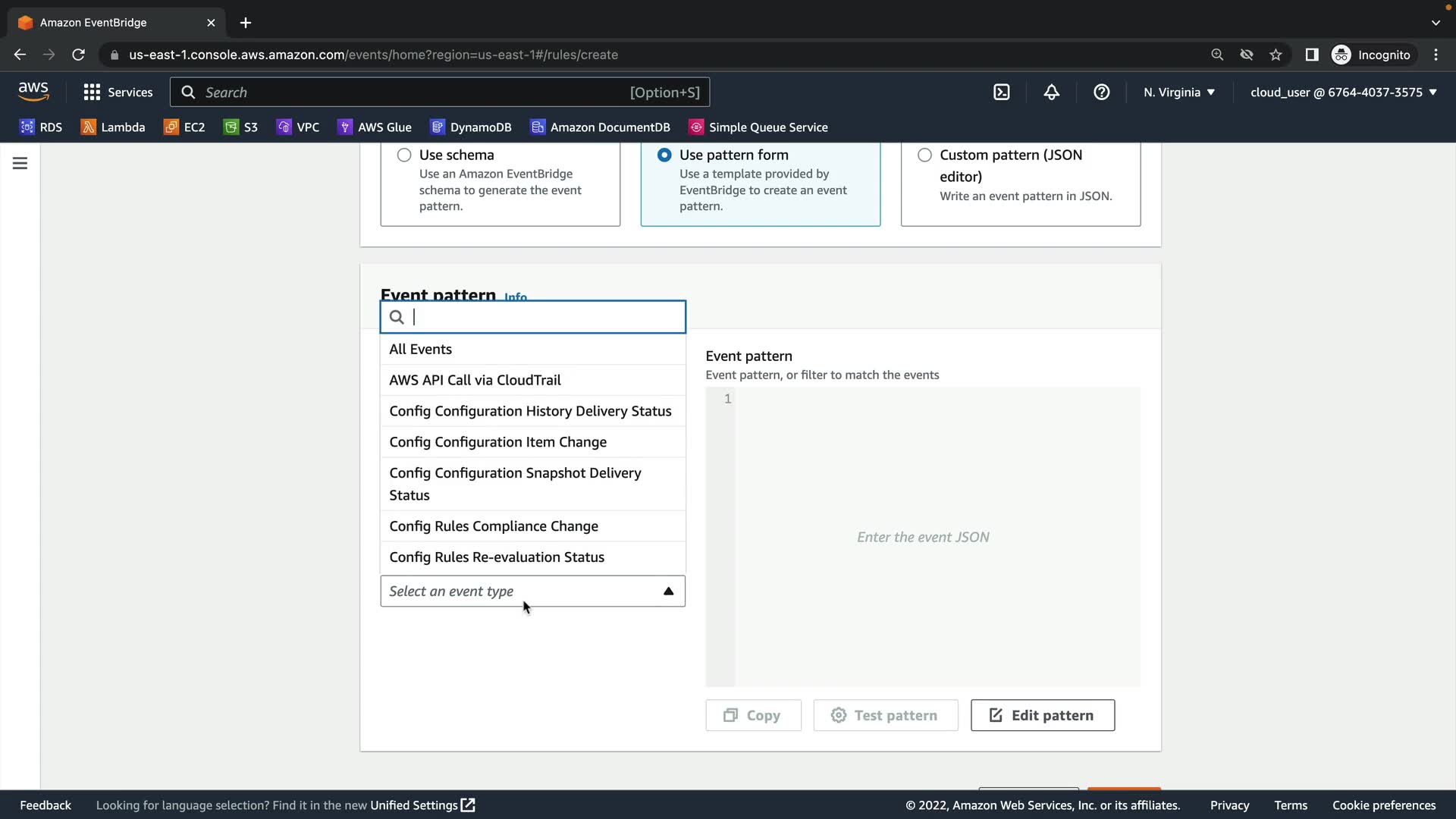This screenshot has height=819, width=1456.
Task: Open the Services grid menu
Action: coord(118,92)
